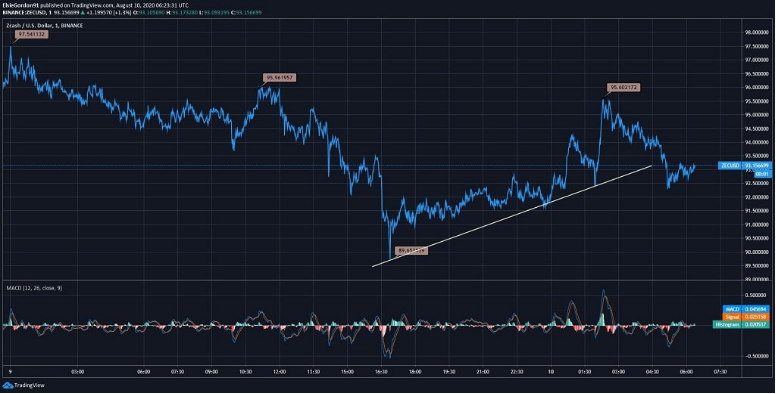Click the green Histogram value badge
This screenshot has width=776, height=394.
[741, 325]
